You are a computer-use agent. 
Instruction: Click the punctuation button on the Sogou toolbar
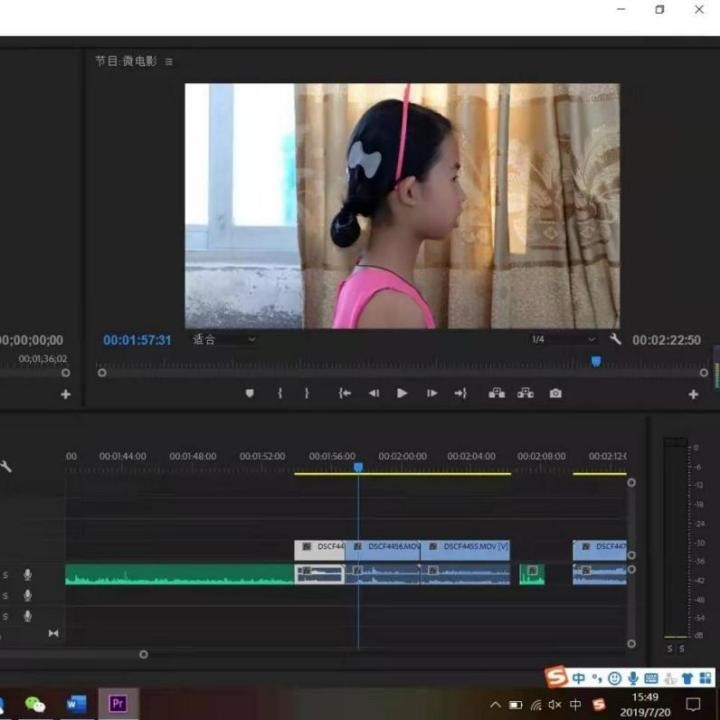tap(597, 678)
